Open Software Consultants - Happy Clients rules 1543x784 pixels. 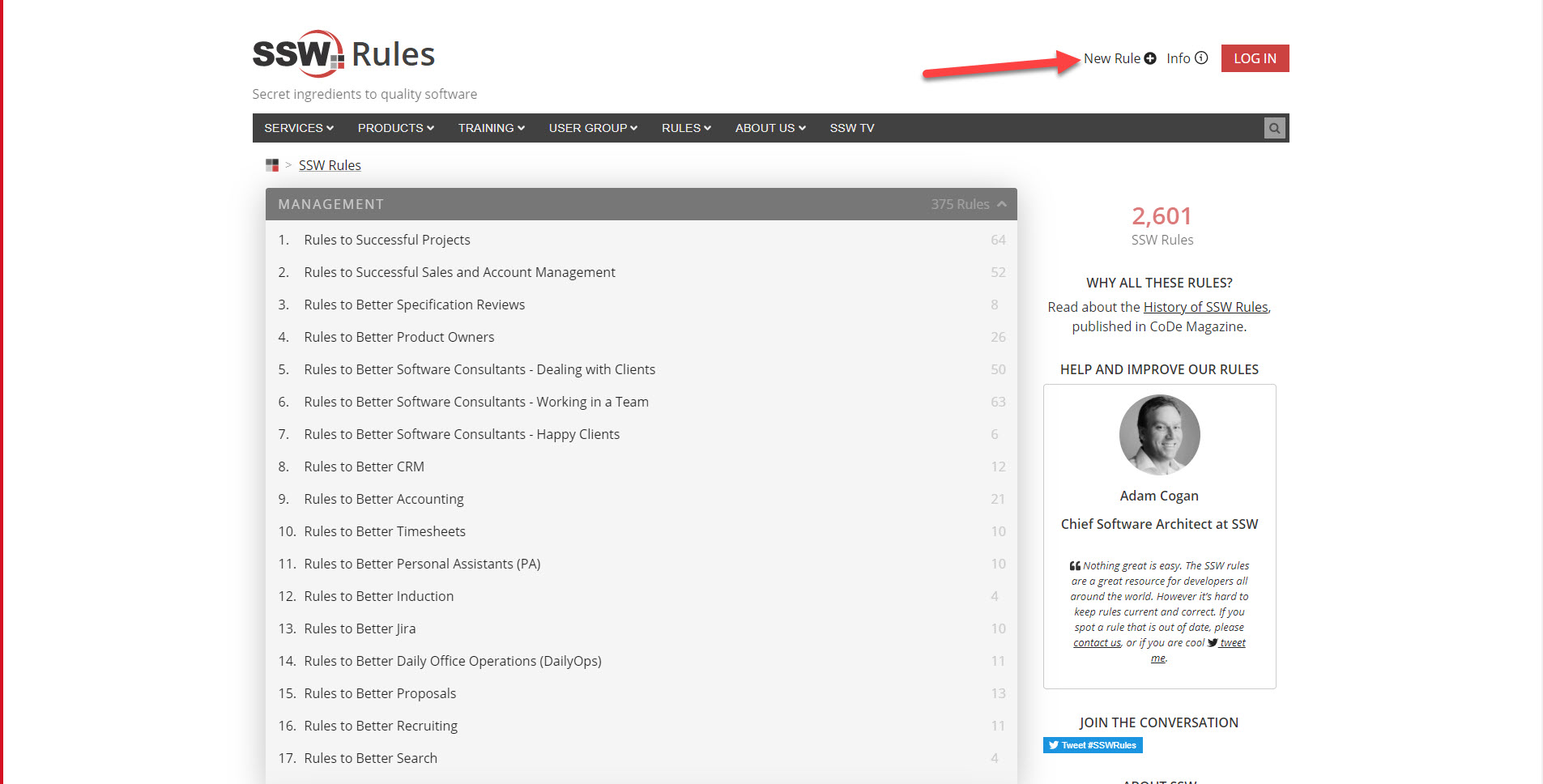click(x=462, y=434)
